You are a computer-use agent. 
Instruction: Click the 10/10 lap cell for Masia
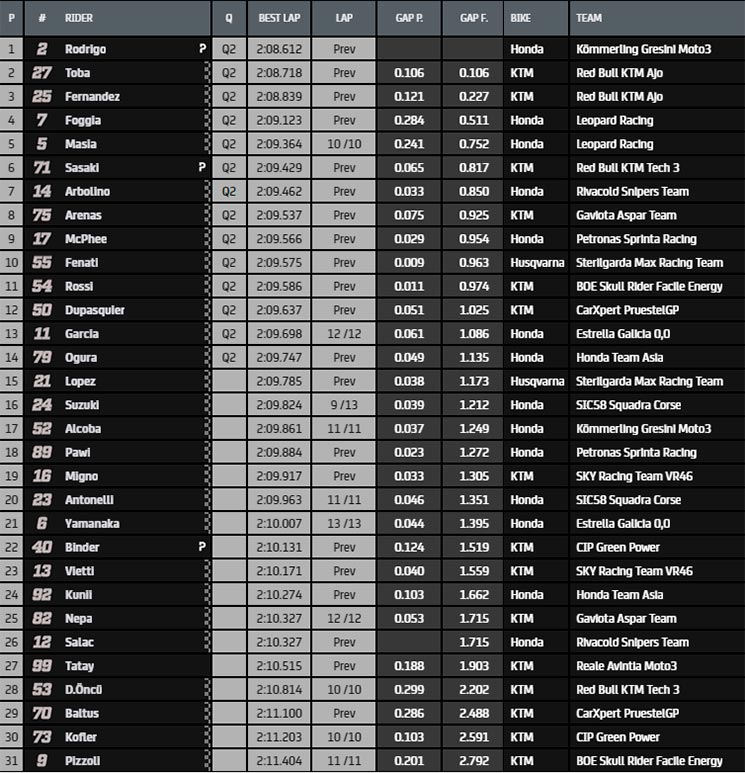click(x=344, y=144)
